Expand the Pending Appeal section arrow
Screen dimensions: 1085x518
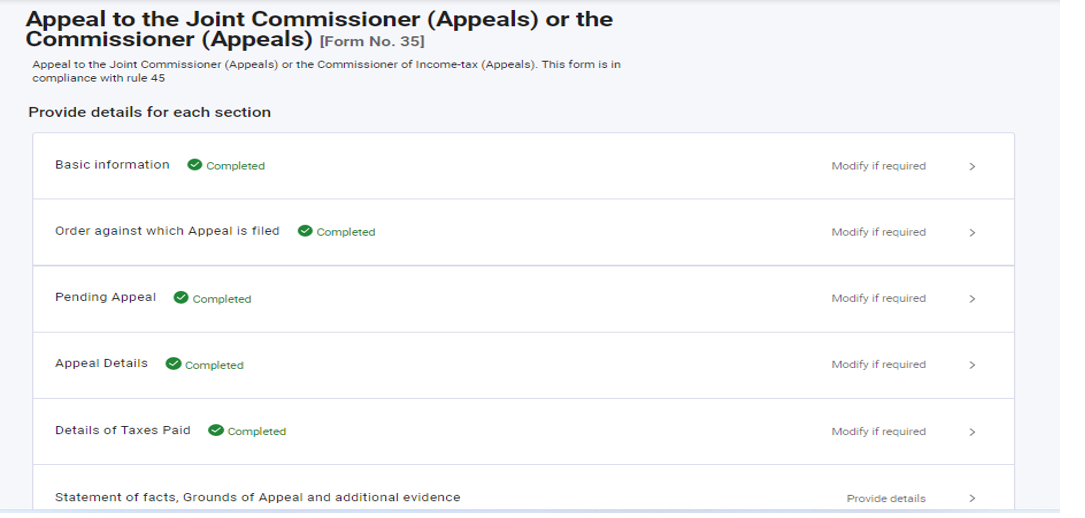972,299
